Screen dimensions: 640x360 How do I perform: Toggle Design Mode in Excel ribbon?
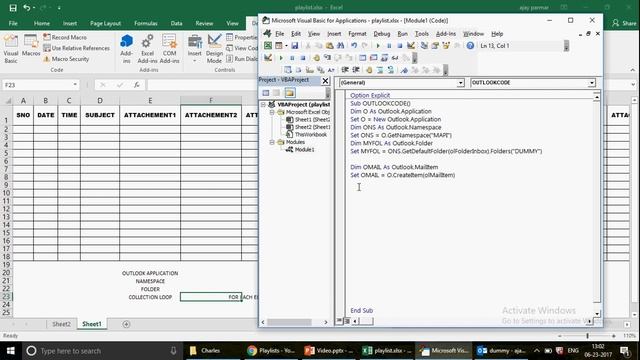(x=214, y=49)
